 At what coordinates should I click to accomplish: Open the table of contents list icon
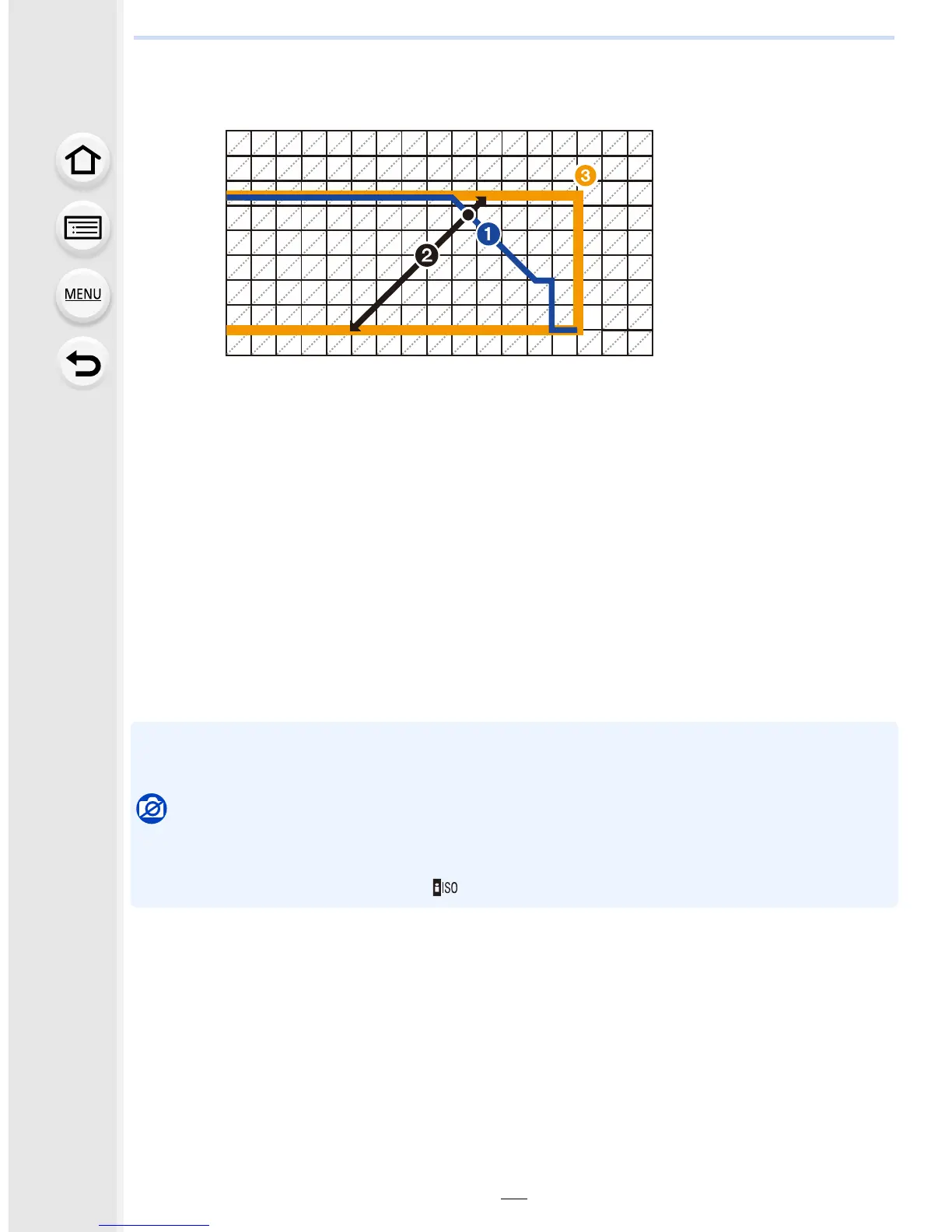click(x=83, y=228)
